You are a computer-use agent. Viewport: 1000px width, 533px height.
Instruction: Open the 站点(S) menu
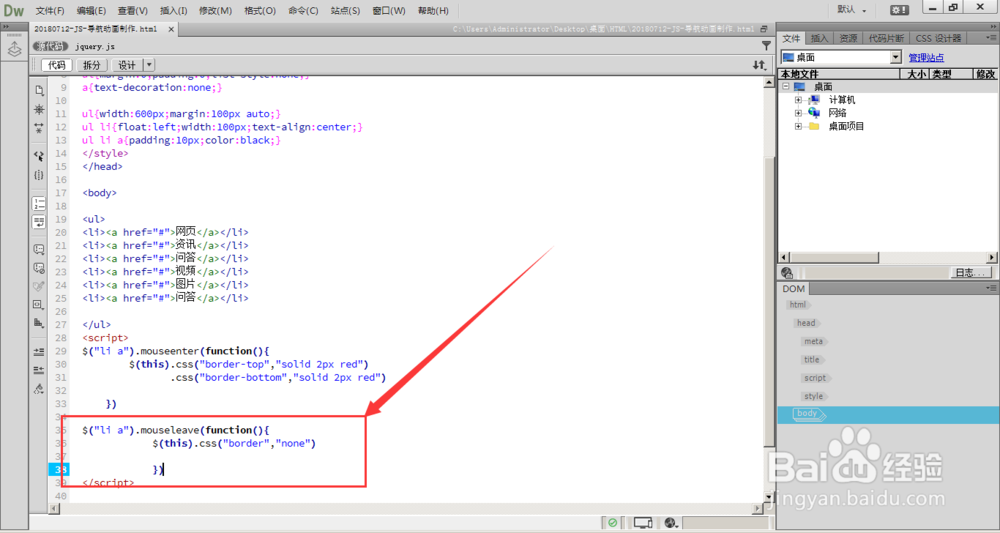pos(345,11)
